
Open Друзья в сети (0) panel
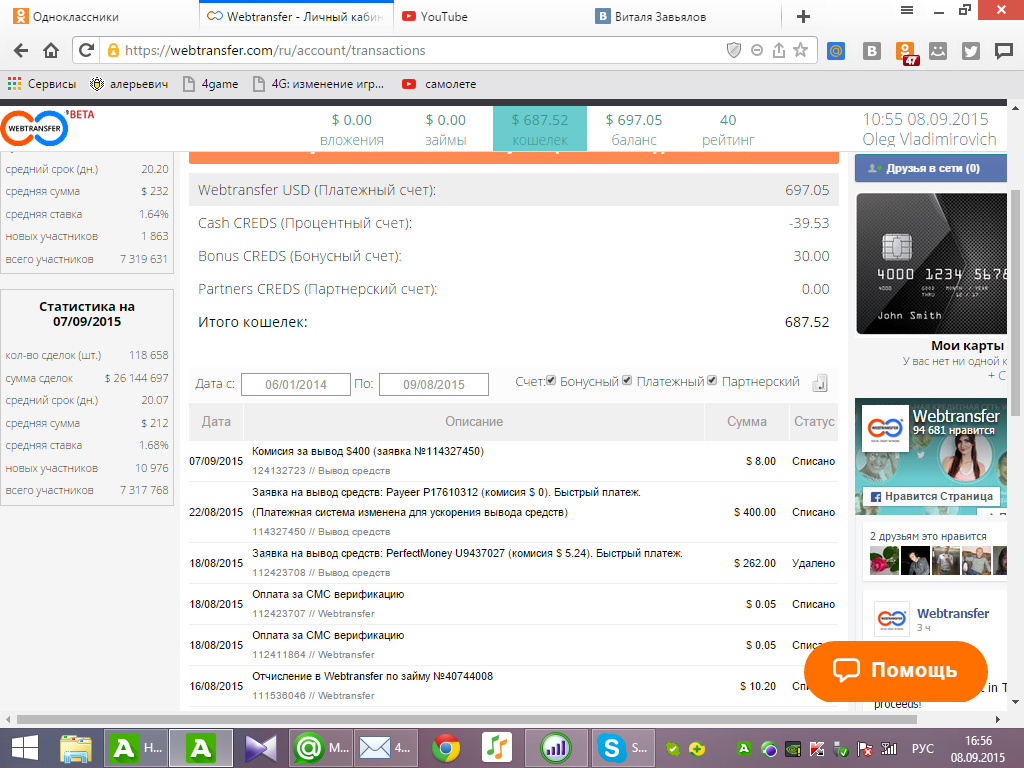coord(931,168)
